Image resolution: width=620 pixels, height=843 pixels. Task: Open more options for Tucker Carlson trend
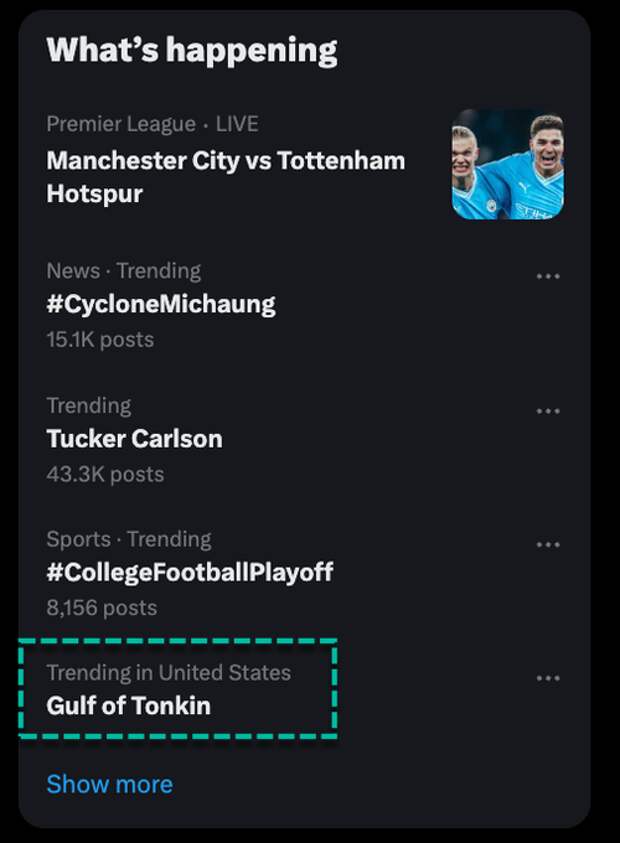coord(548,411)
